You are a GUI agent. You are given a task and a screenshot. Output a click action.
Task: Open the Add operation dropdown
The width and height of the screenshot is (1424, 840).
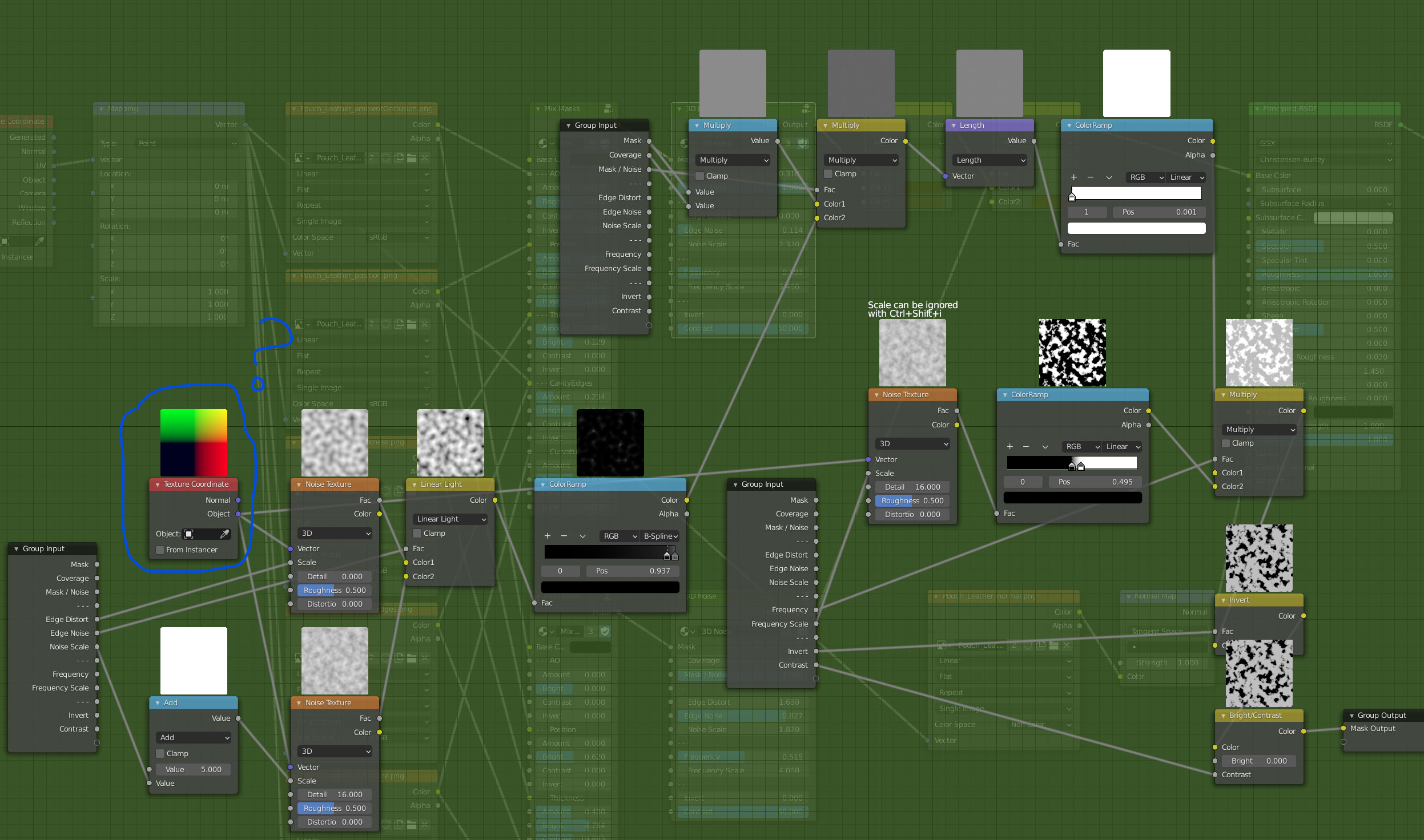(194, 738)
